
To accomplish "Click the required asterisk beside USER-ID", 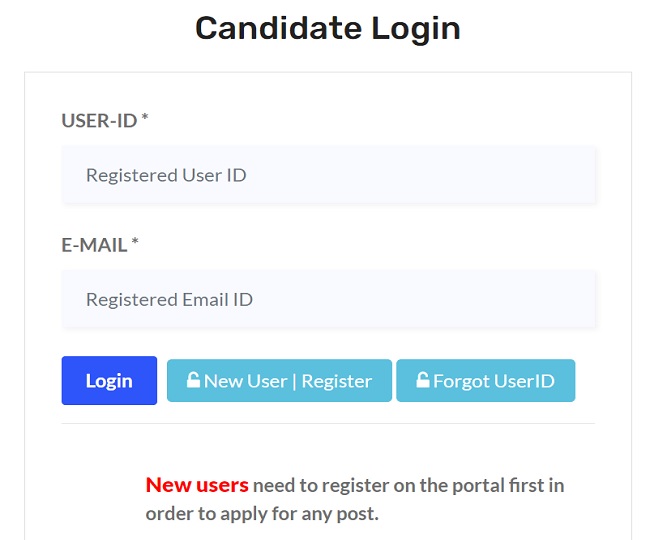I will point(144,119).
